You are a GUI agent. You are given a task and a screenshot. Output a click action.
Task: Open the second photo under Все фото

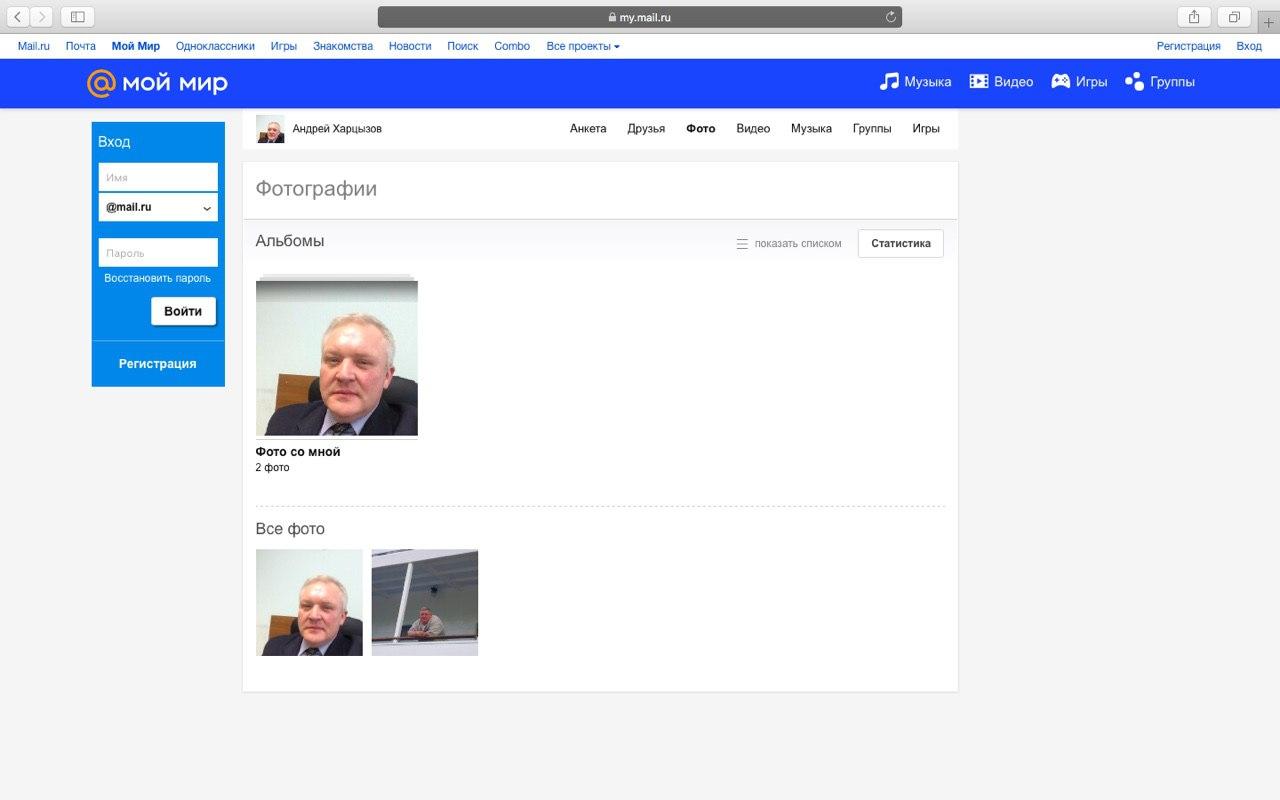click(425, 602)
